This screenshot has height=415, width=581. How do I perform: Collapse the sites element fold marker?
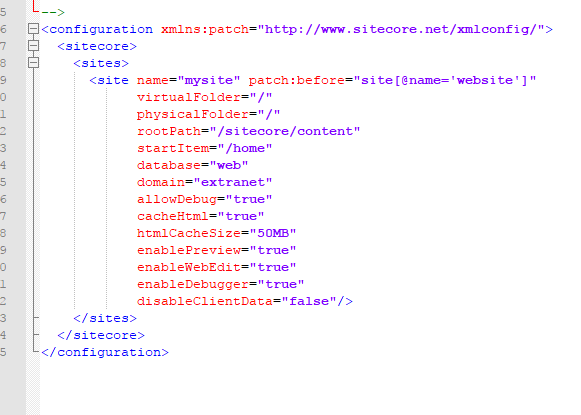tap(33, 63)
